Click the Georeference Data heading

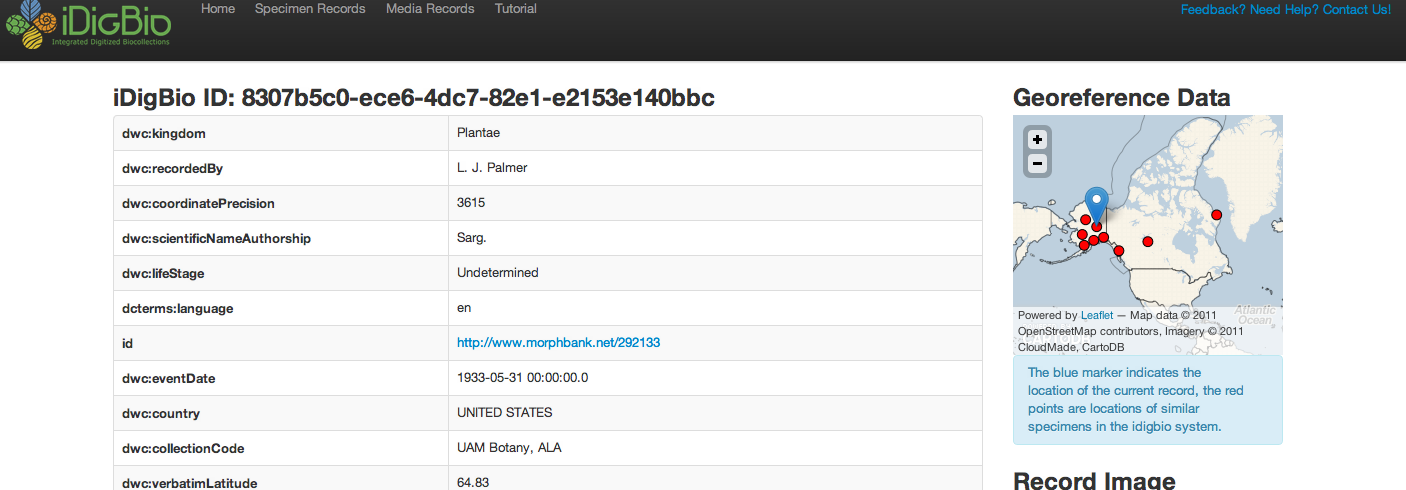pos(1122,98)
